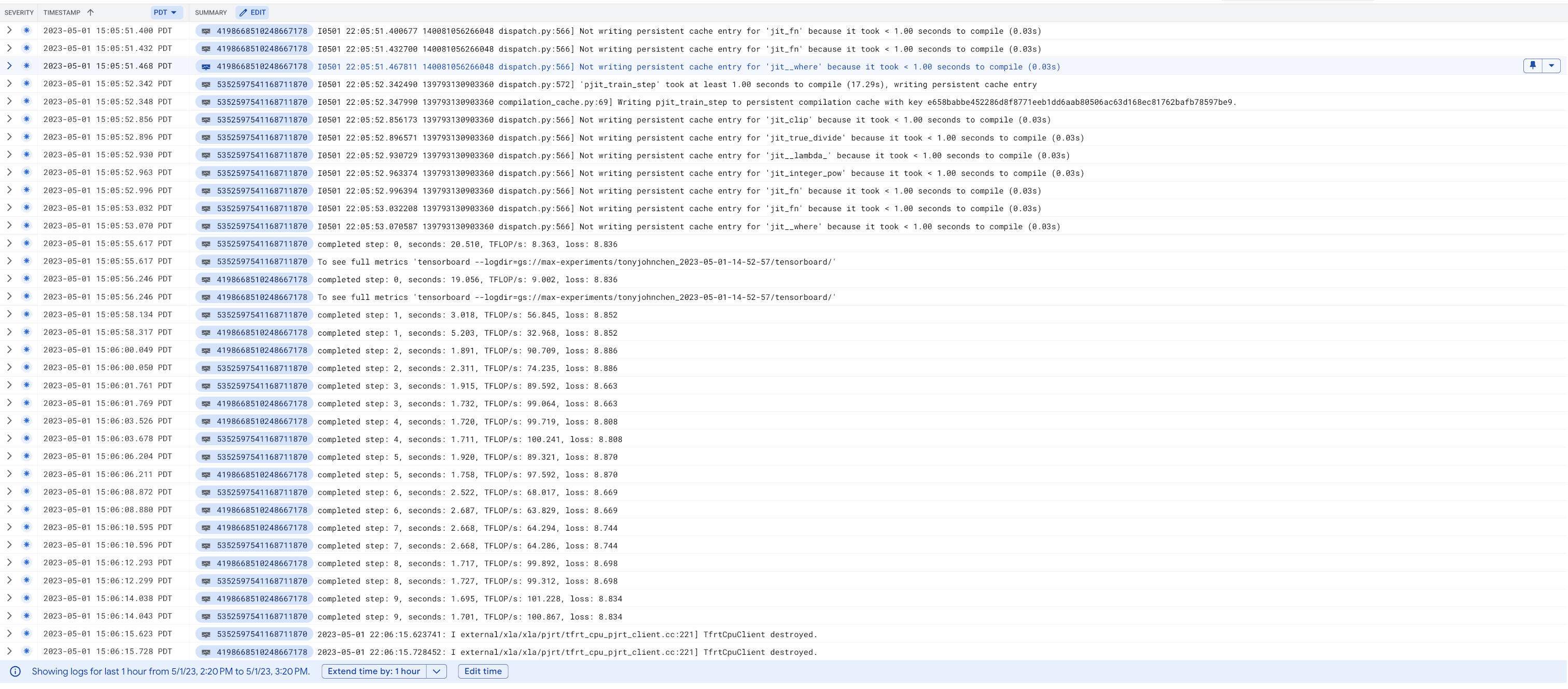
Task: Click instance chip 4198668510248667178 at 15:05:51.400
Action: coord(255,31)
